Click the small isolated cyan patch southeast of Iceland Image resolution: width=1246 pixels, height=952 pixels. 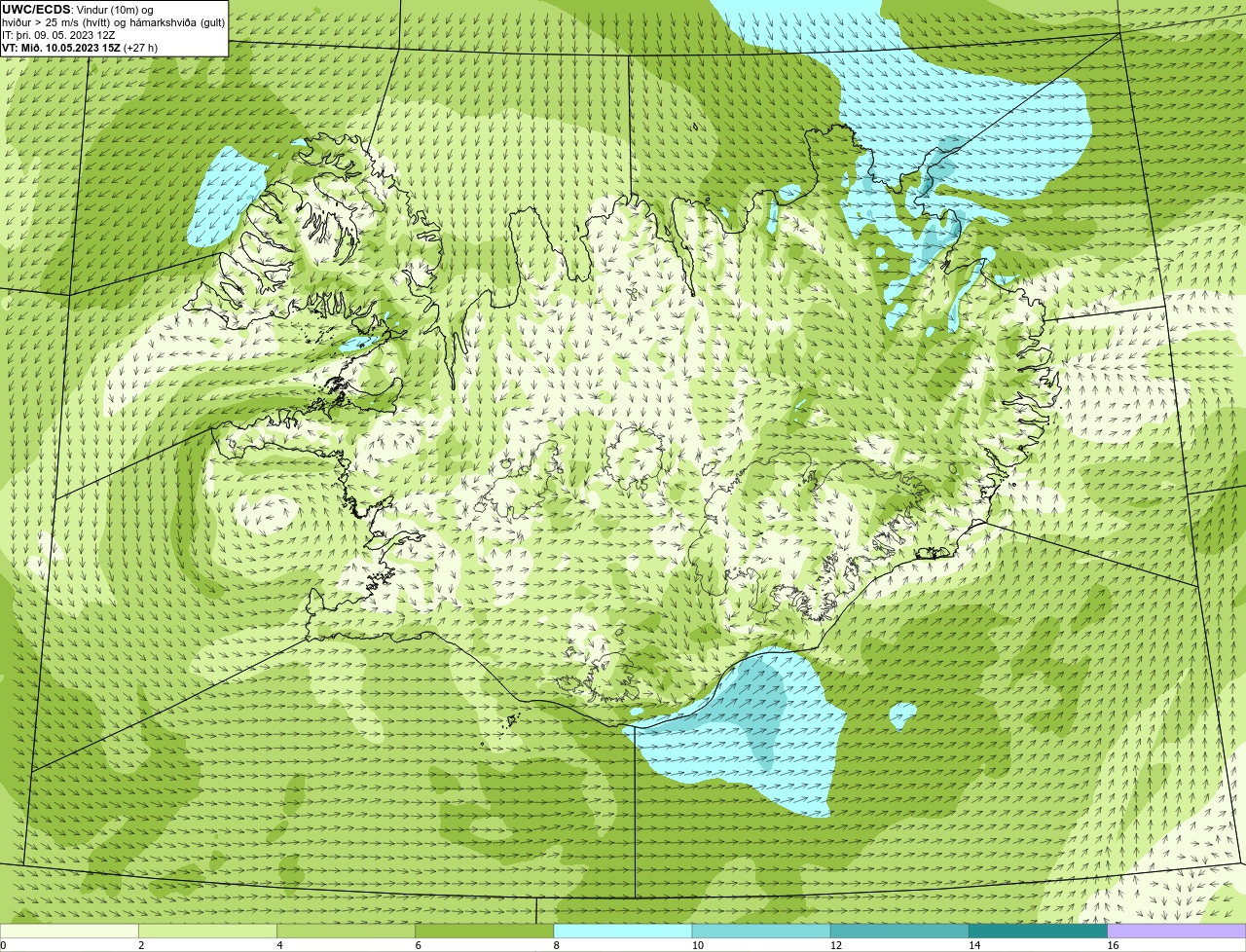click(x=904, y=716)
